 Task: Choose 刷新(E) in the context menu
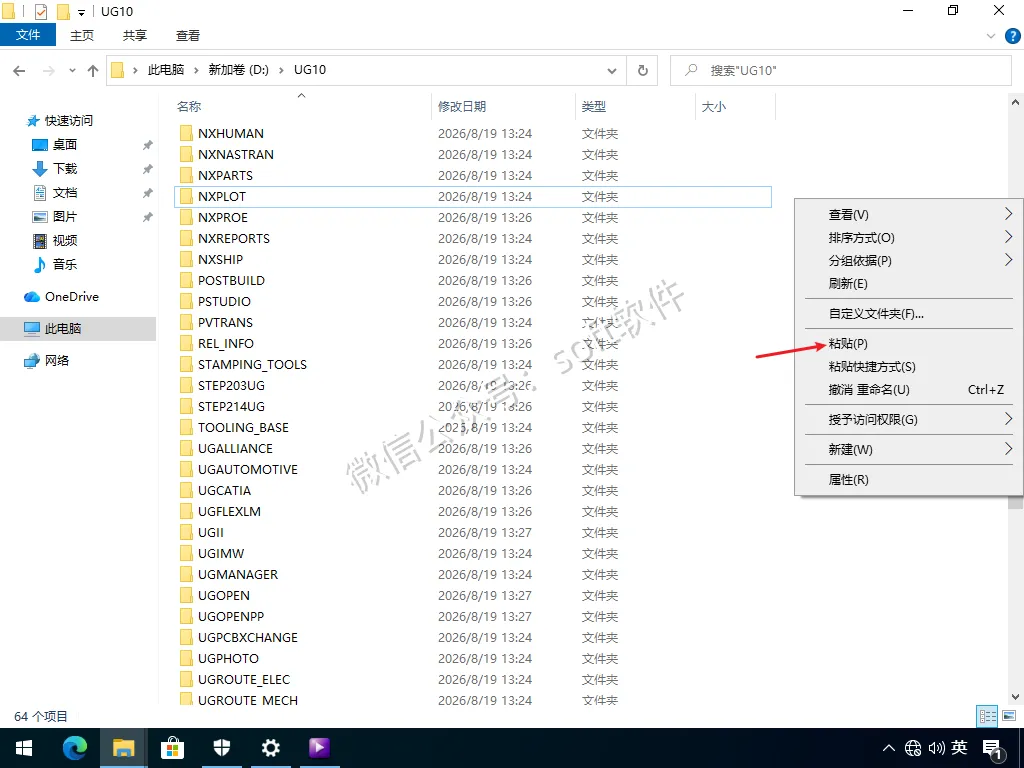point(908,283)
